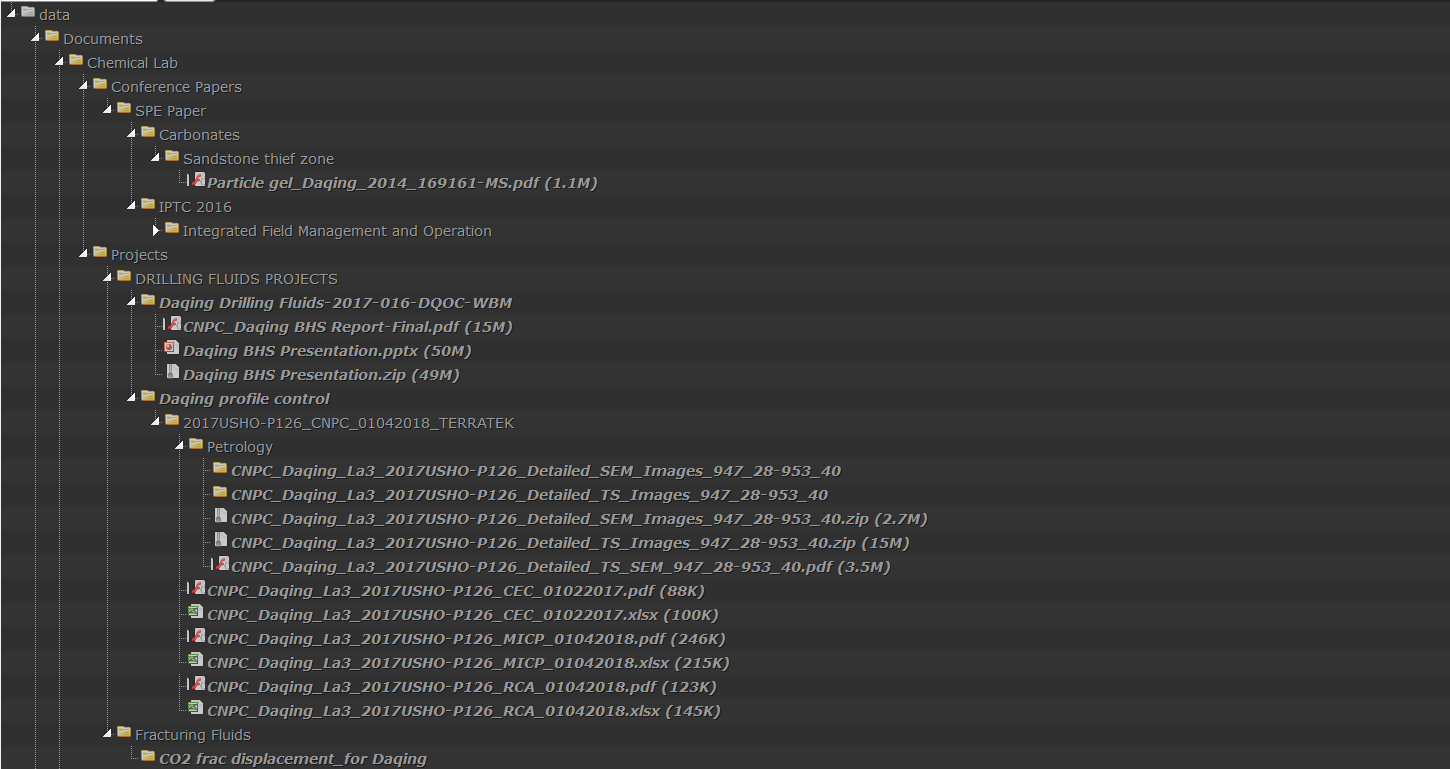
Task: Click the Conference Papers folder icon
Action: [x=100, y=84]
